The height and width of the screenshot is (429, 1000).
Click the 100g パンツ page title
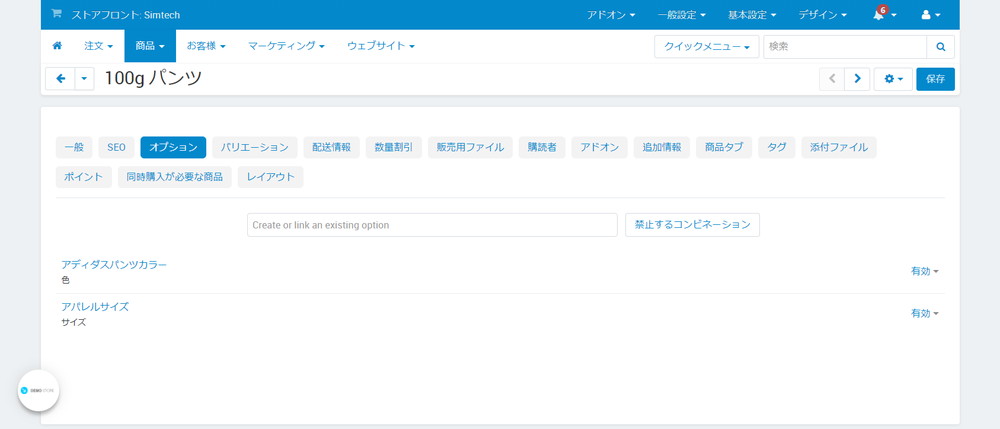(153, 78)
